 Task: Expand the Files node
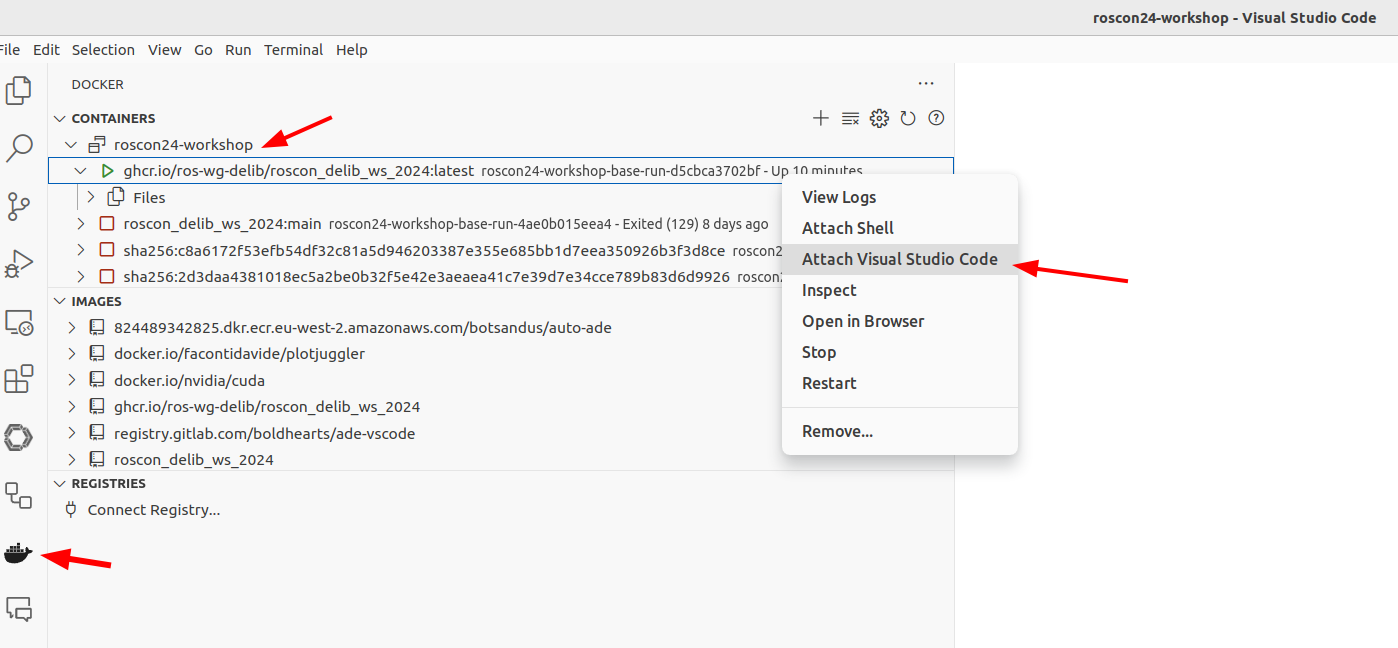(x=91, y=197)
